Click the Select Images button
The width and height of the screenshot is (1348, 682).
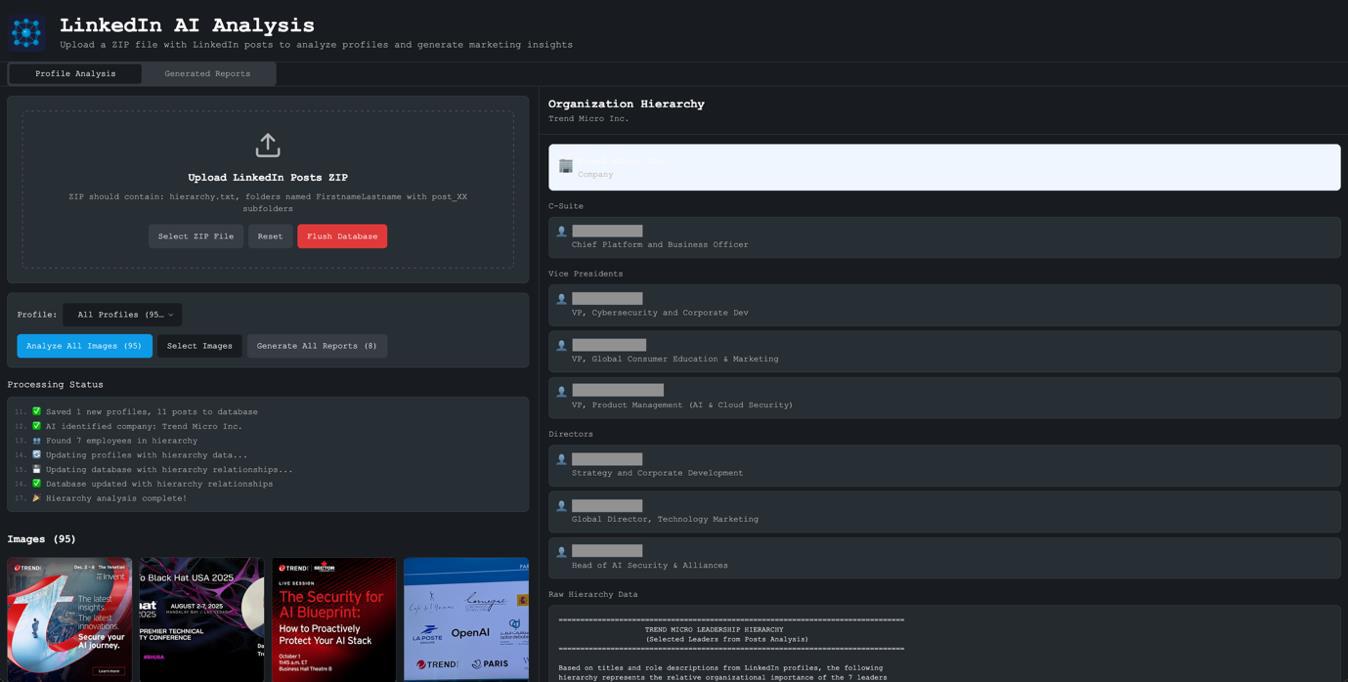(199, 346)
